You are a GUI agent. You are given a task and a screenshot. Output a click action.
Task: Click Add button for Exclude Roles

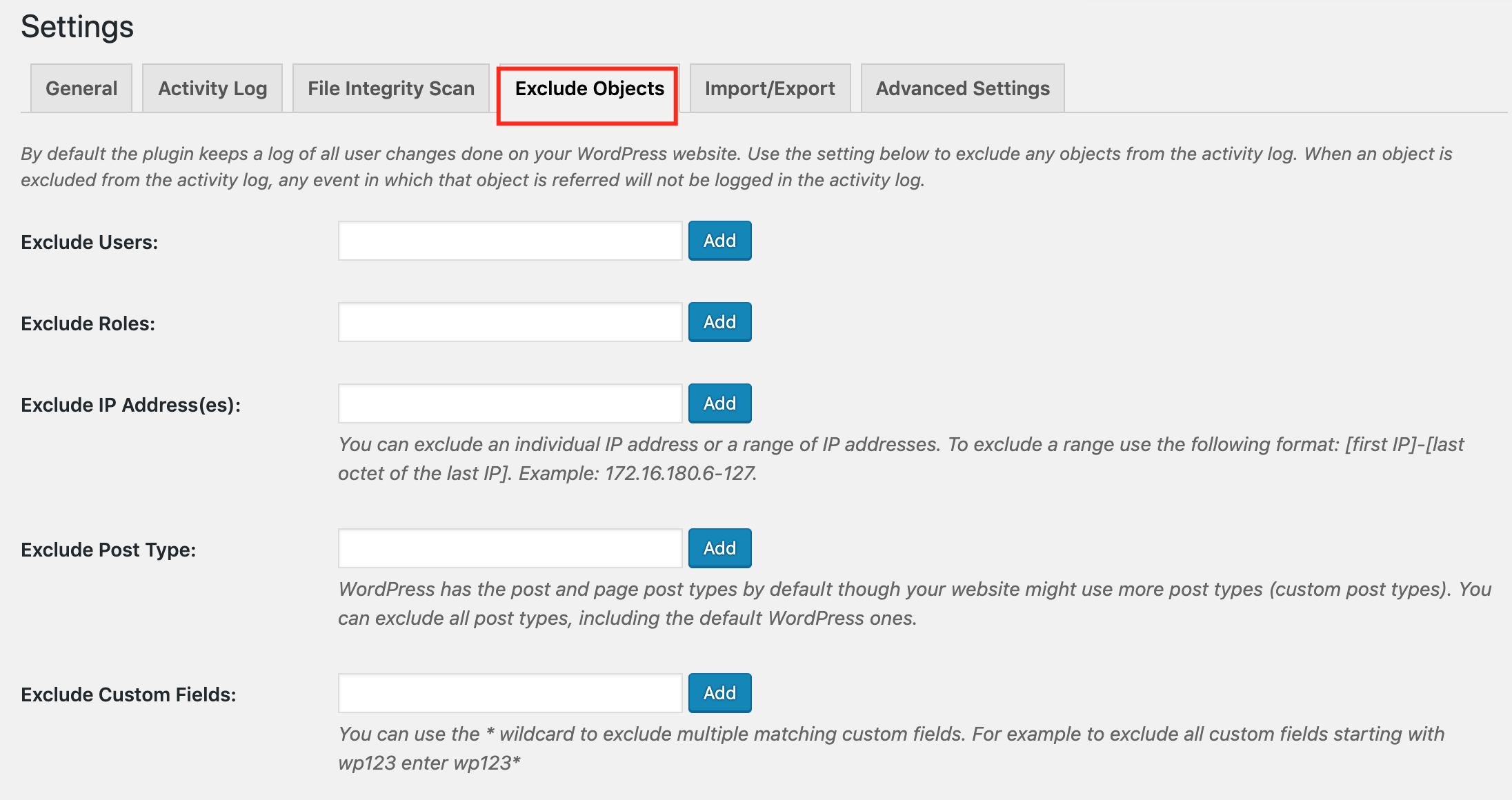click(719, 322)
